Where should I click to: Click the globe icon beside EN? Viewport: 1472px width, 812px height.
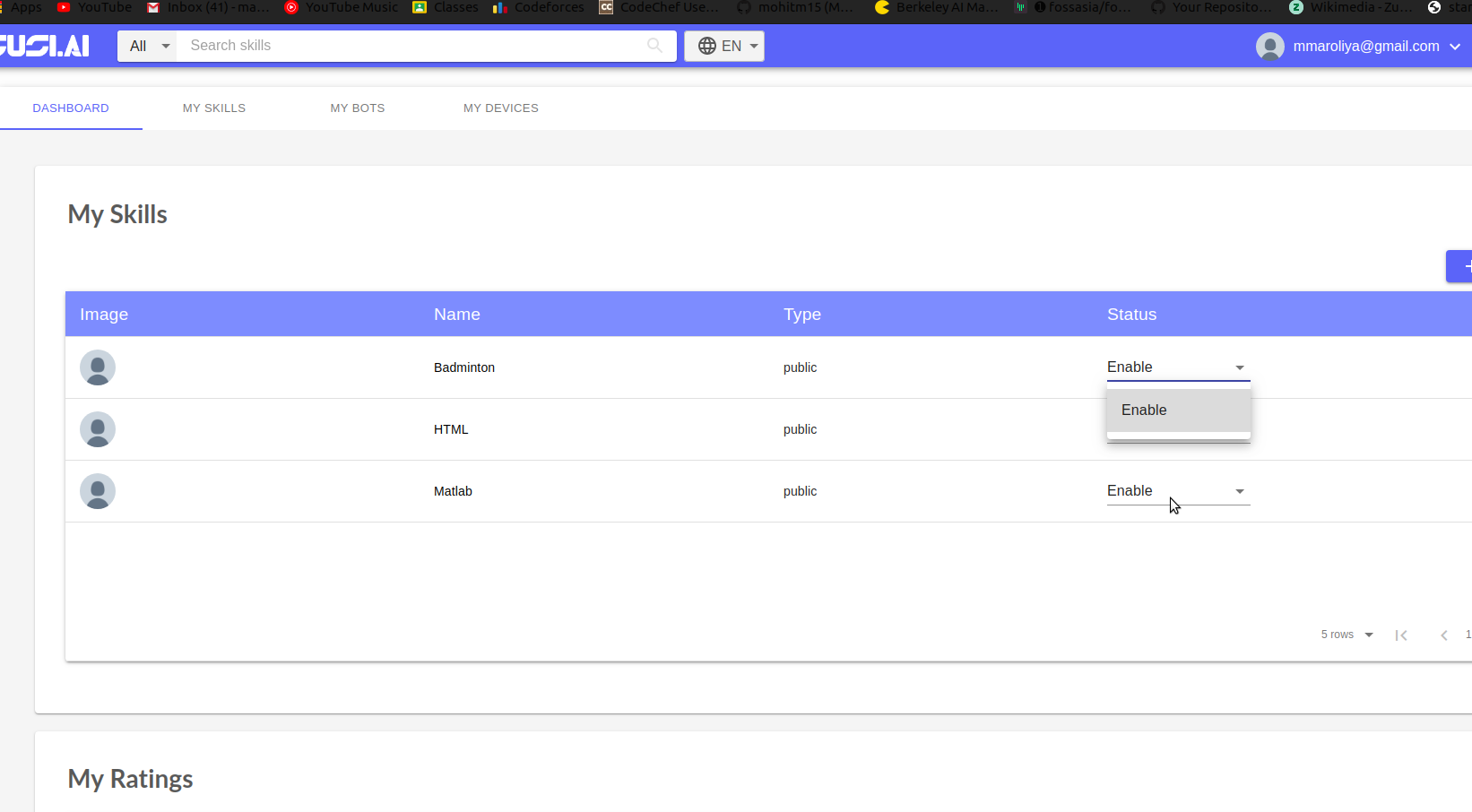click(x=708, y=46)
